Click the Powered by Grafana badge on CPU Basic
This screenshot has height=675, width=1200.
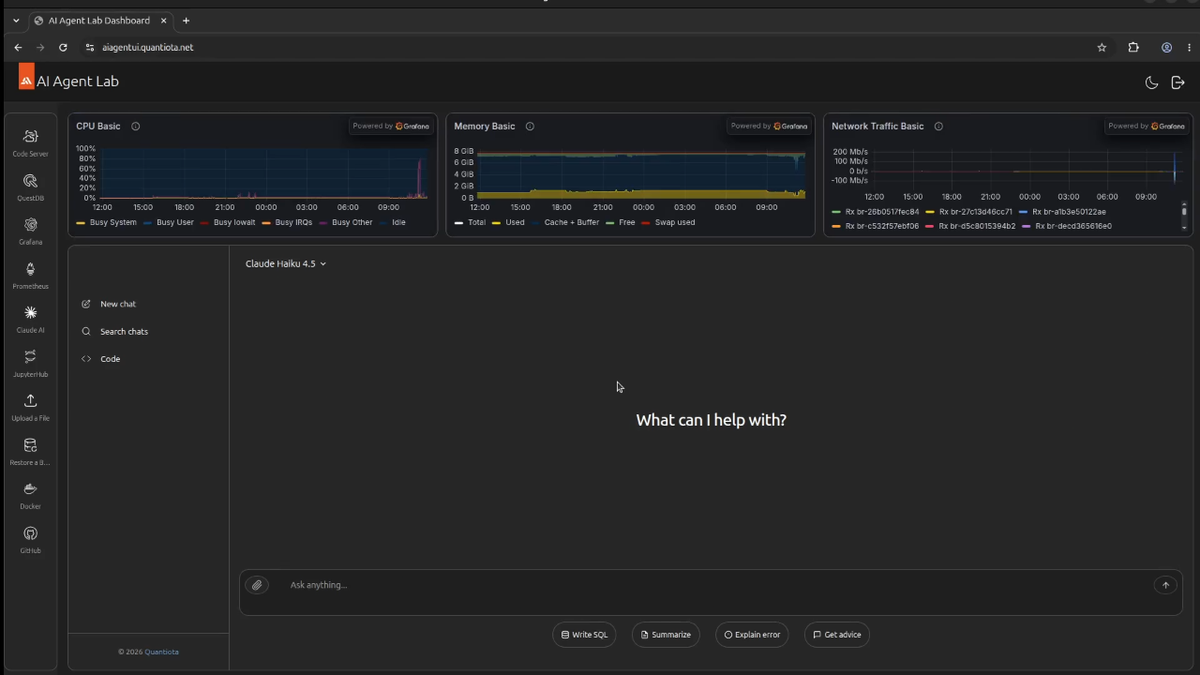point(391,126)
